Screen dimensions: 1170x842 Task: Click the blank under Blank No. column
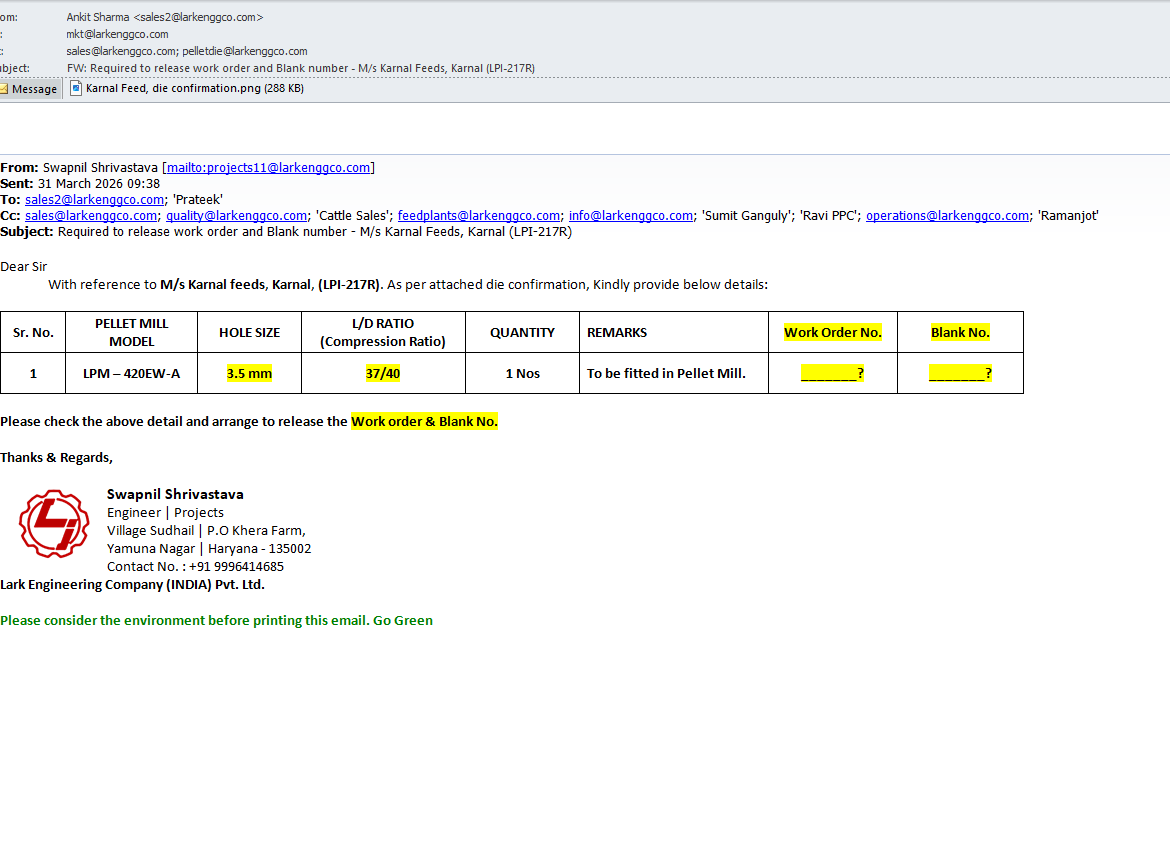click(x=959, y=374)
